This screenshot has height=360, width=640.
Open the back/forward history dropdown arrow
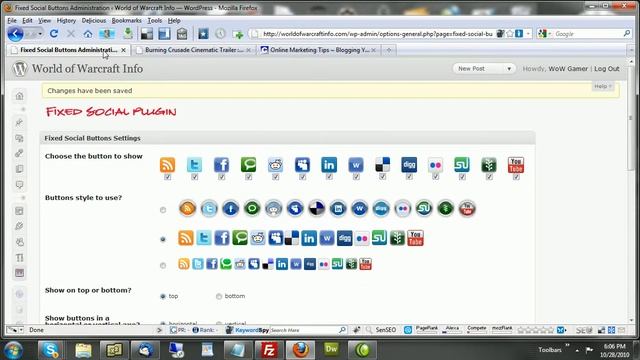pos(40,34)
